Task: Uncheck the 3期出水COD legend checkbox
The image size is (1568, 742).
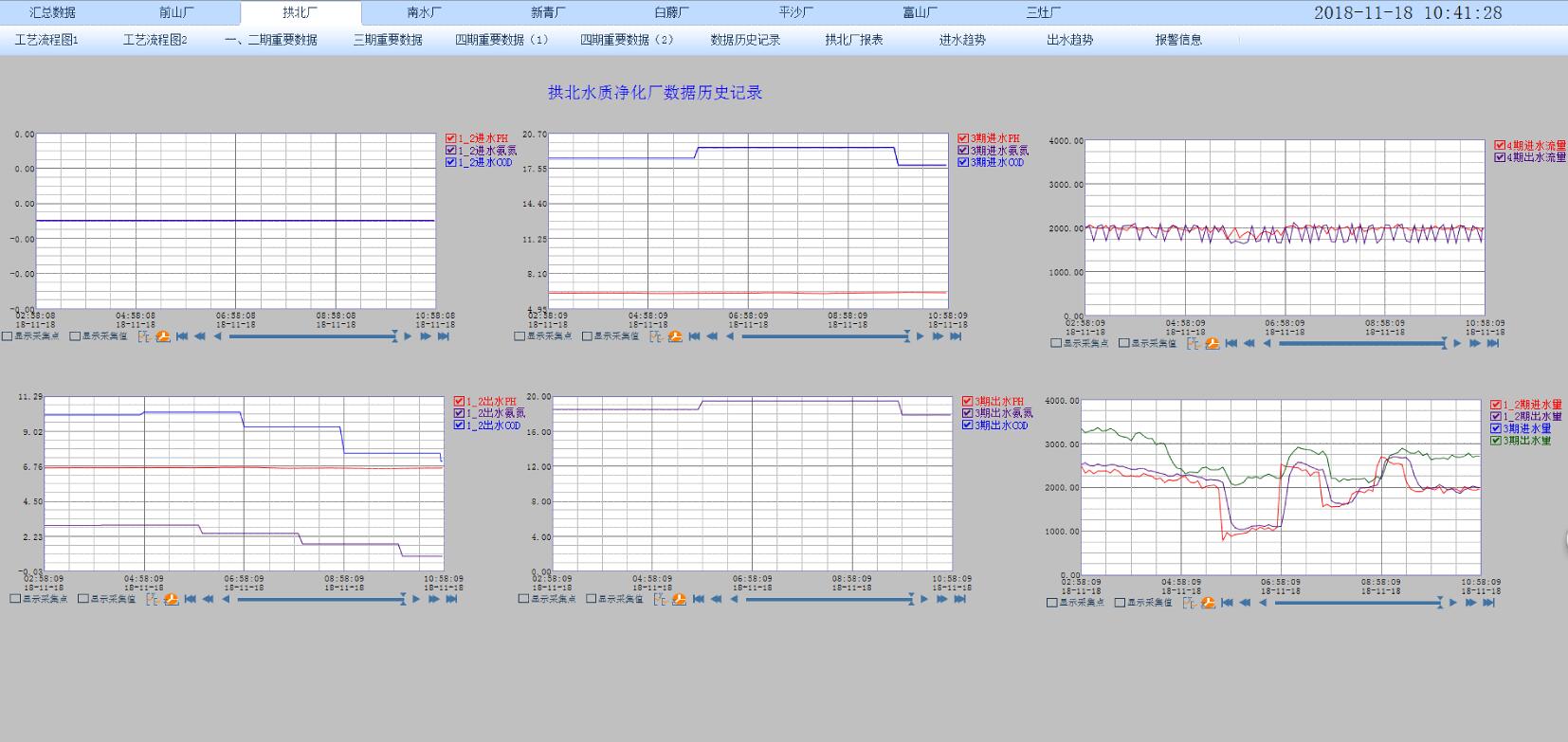Action: [968, 425]
